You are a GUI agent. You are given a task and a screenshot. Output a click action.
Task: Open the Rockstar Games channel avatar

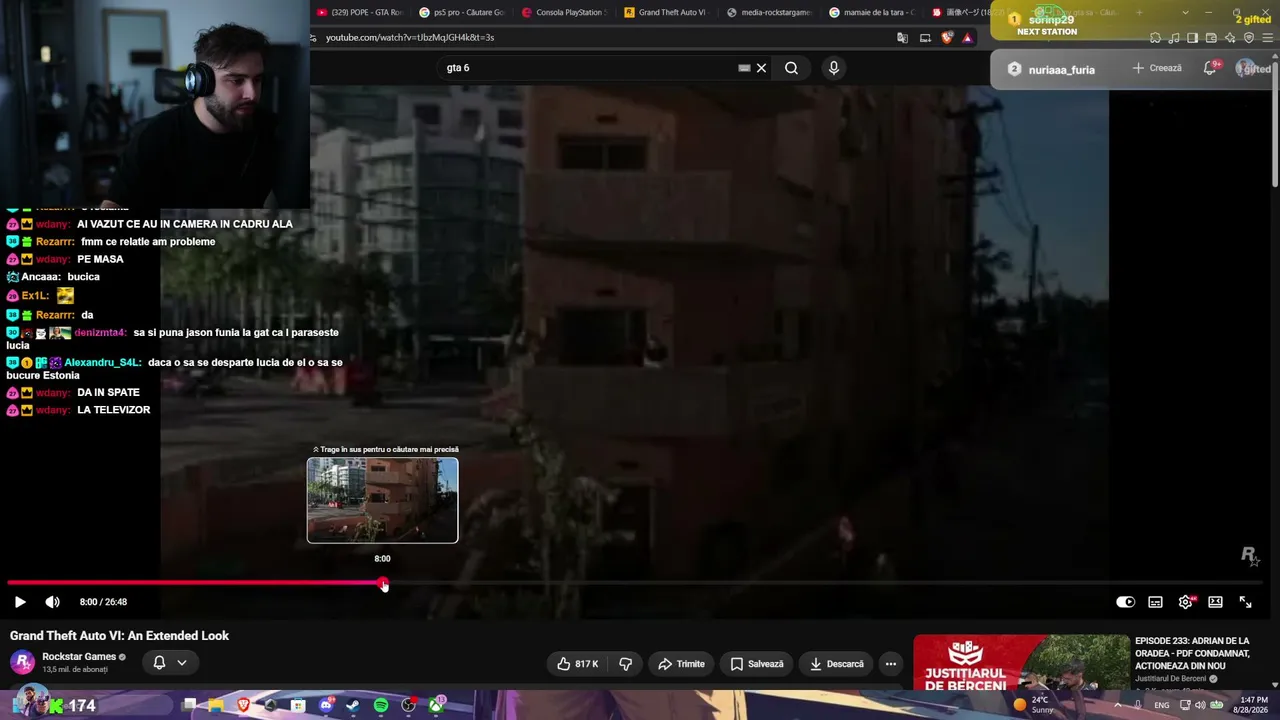click(22, 662)
